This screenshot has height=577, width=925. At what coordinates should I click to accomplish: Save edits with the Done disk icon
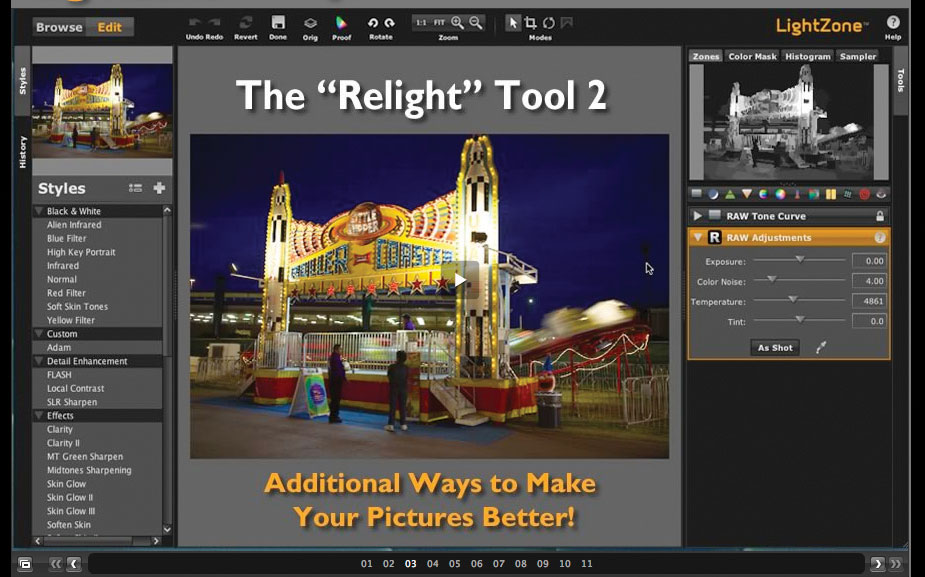[x=278, y=20]
